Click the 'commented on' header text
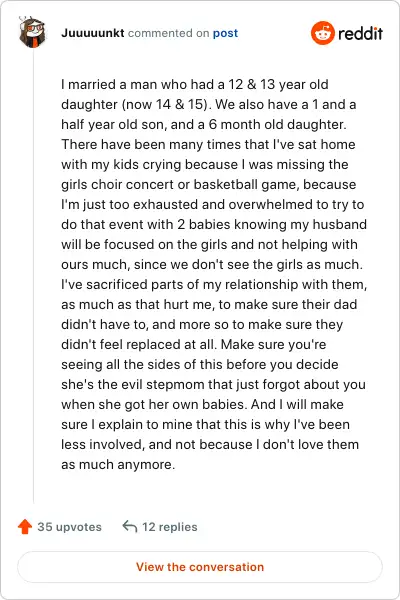Image resolution: width=400 pixels, height=600 pixels. click(168, 33)
